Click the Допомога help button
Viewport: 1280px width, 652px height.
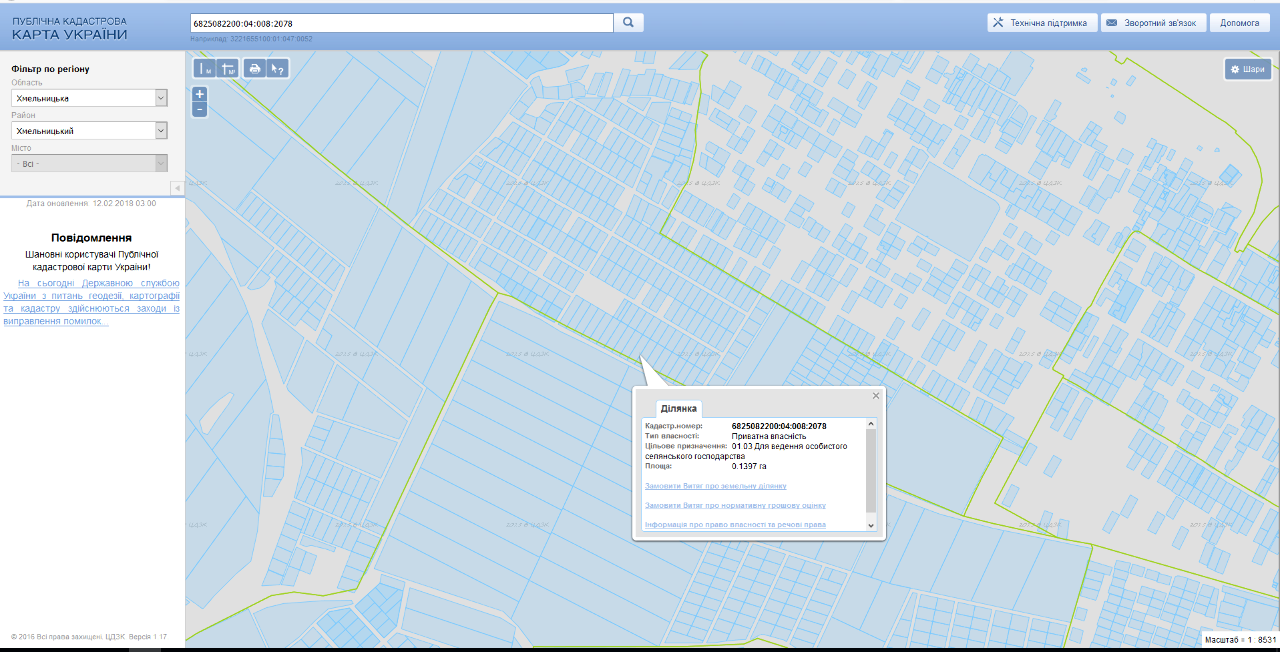coord(1240,22)
